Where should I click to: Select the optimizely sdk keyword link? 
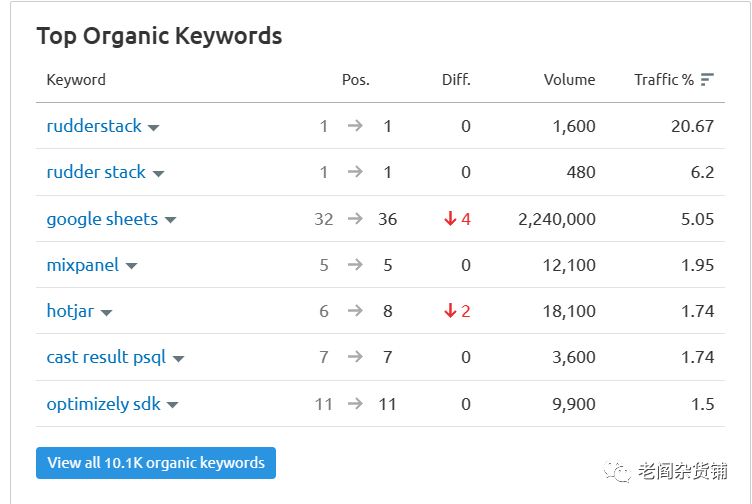[104, 404]
